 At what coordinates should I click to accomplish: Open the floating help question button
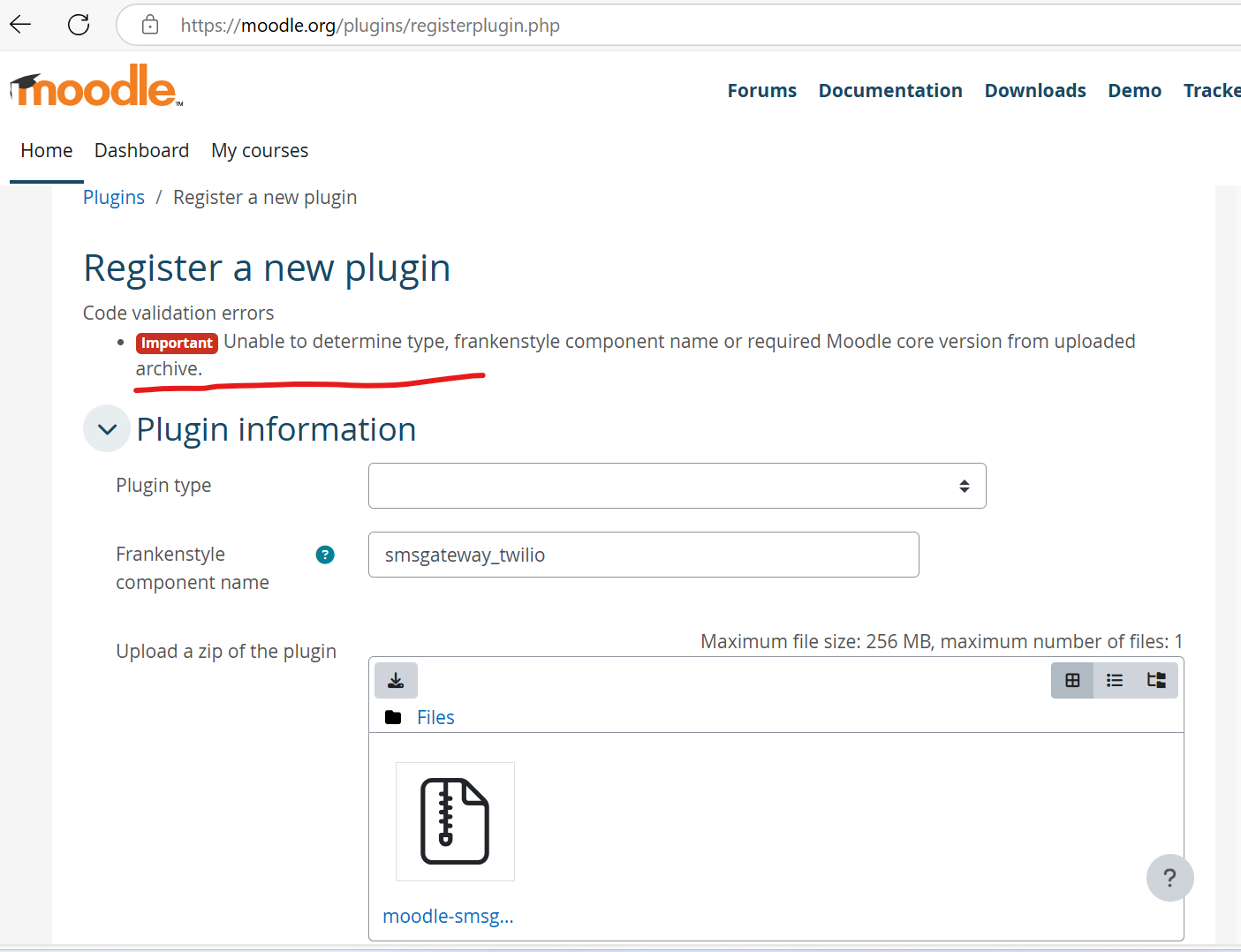point(1169,878)
